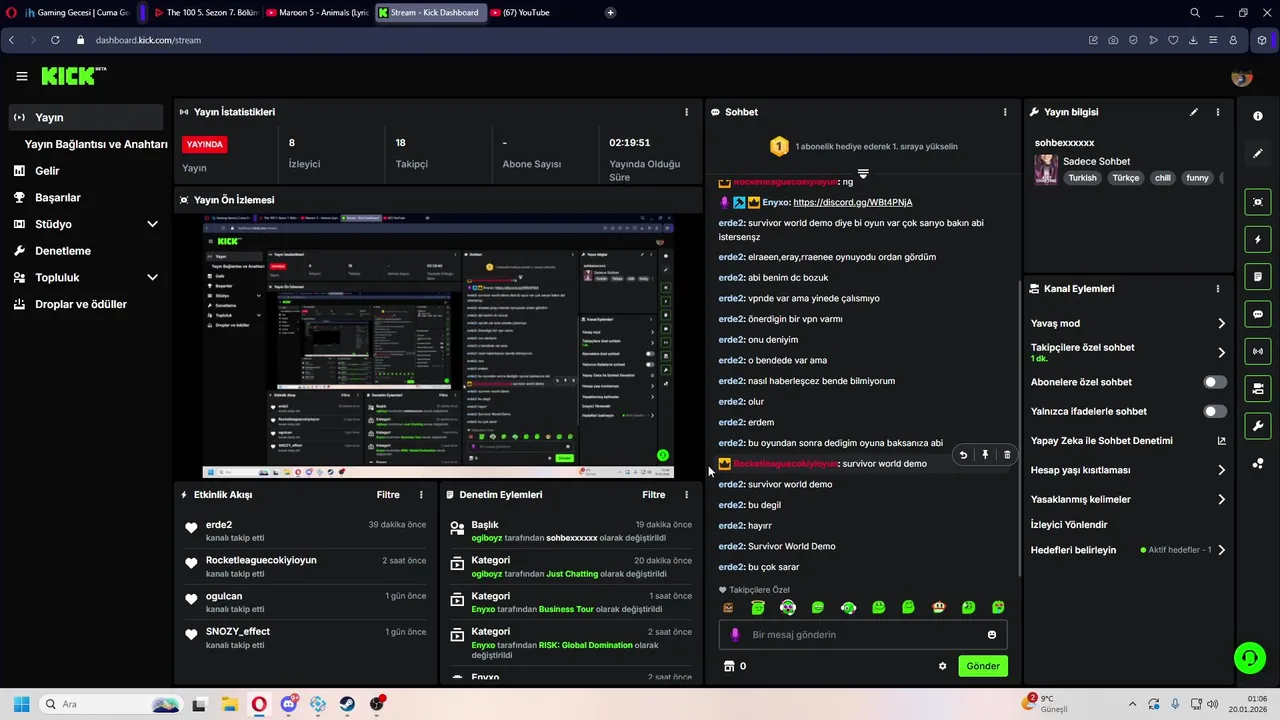Click the shop icon below message box
The width and height of the screenshot is (1280, 720).
click(x=728, y=666)
